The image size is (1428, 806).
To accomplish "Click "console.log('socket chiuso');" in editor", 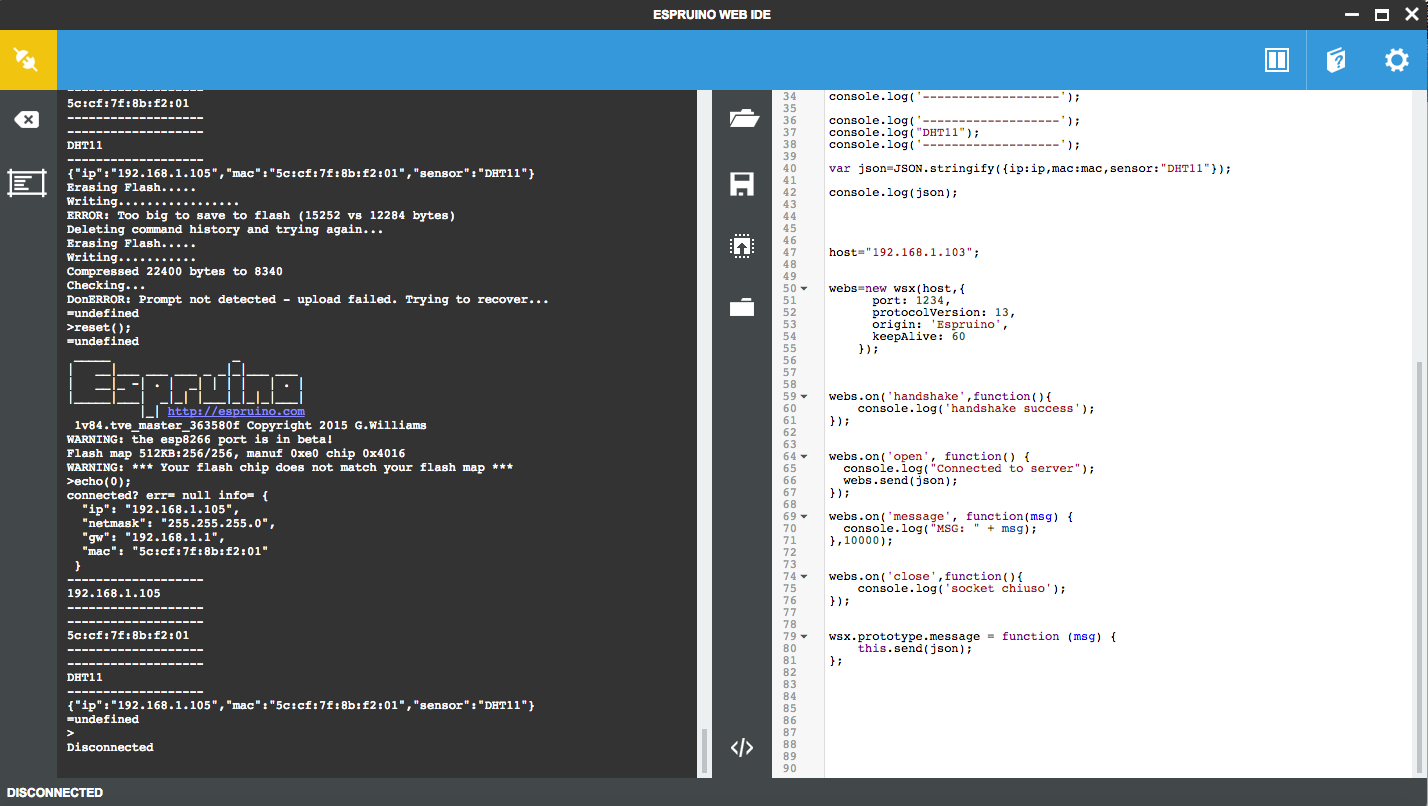I will click(x=961, y=589).
